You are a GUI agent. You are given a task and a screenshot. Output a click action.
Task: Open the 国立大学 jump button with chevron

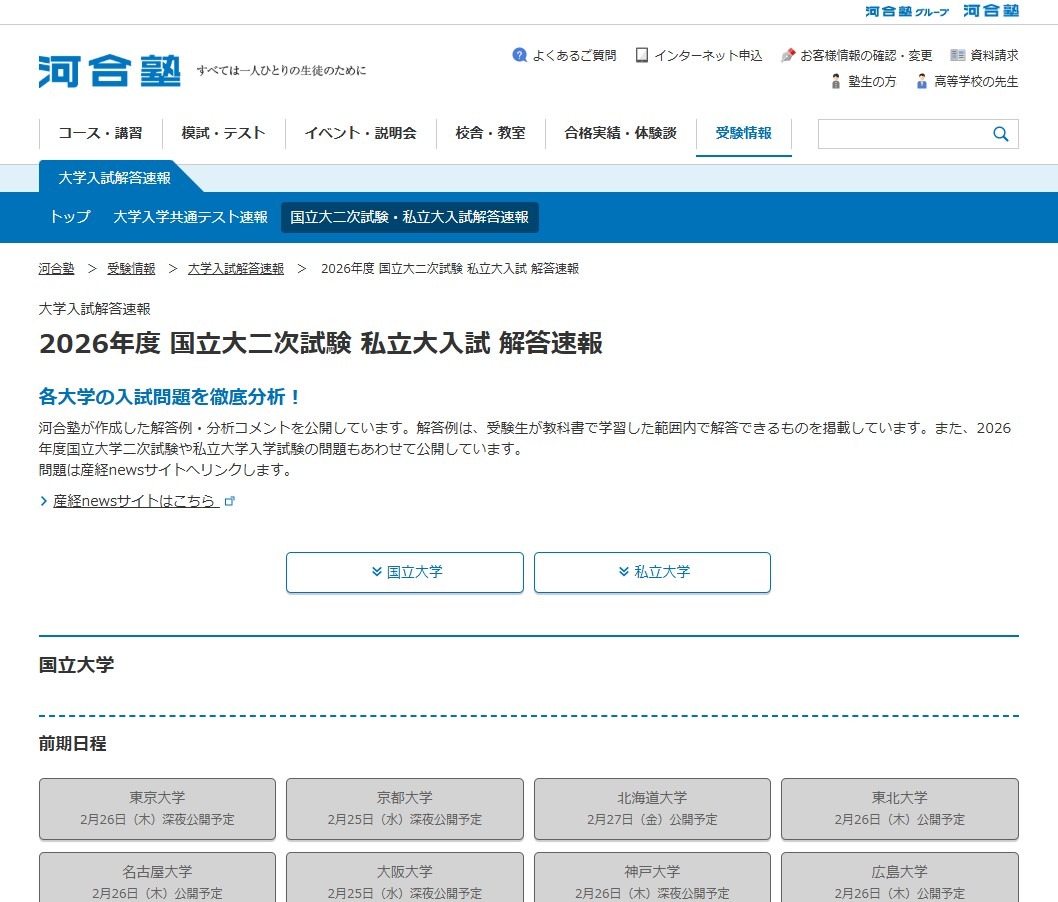pyautogui.click(x=404, y=572)
